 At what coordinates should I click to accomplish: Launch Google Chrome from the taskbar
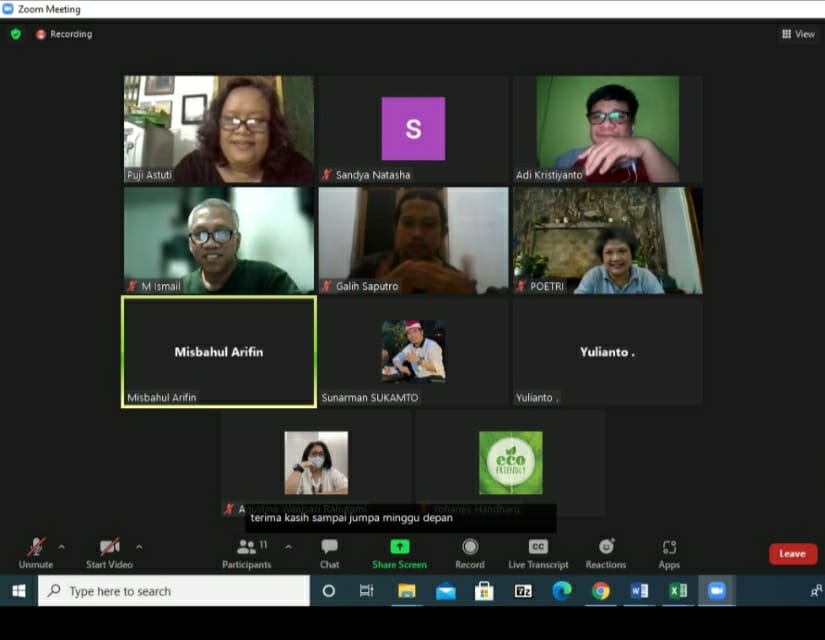pyautogui.click(x=601, y=591)
